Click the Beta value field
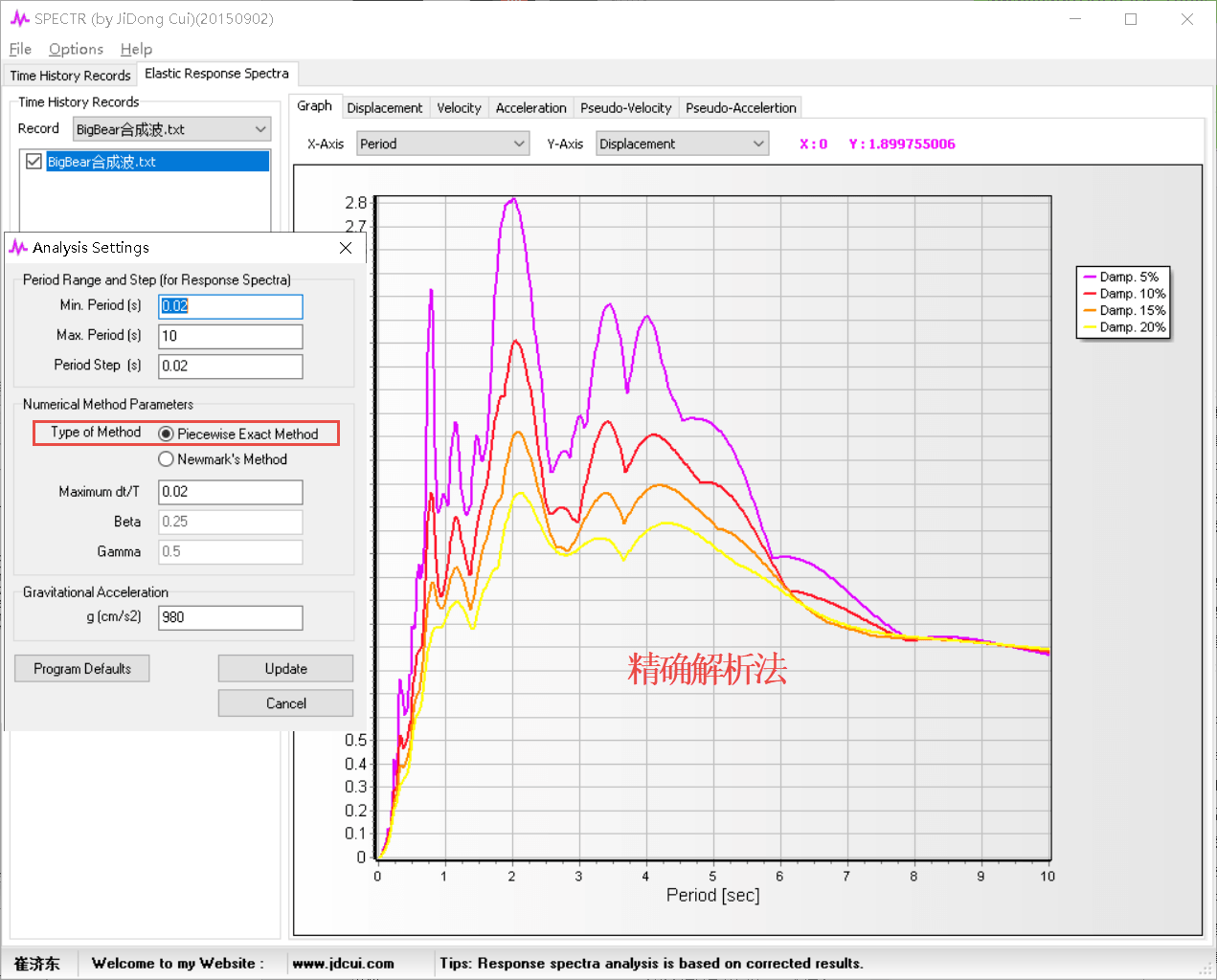 click(x=231, y=522)
